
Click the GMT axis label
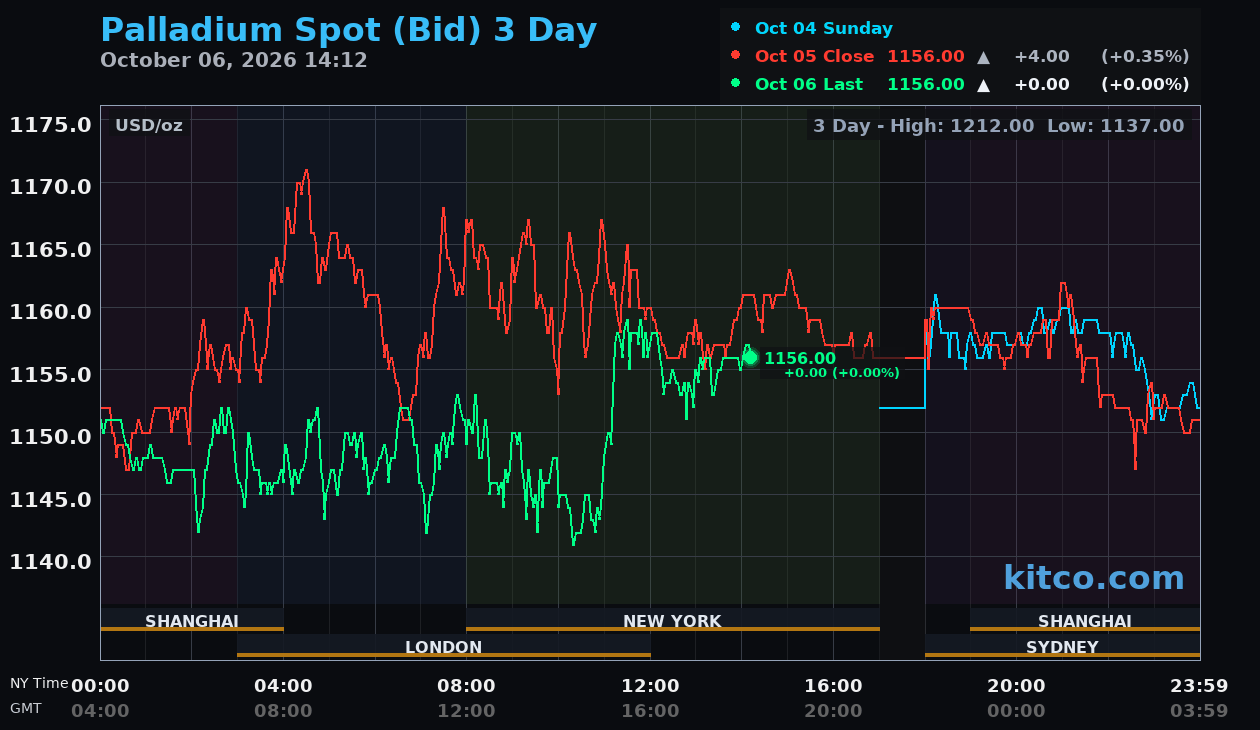(x=26, y=708)
